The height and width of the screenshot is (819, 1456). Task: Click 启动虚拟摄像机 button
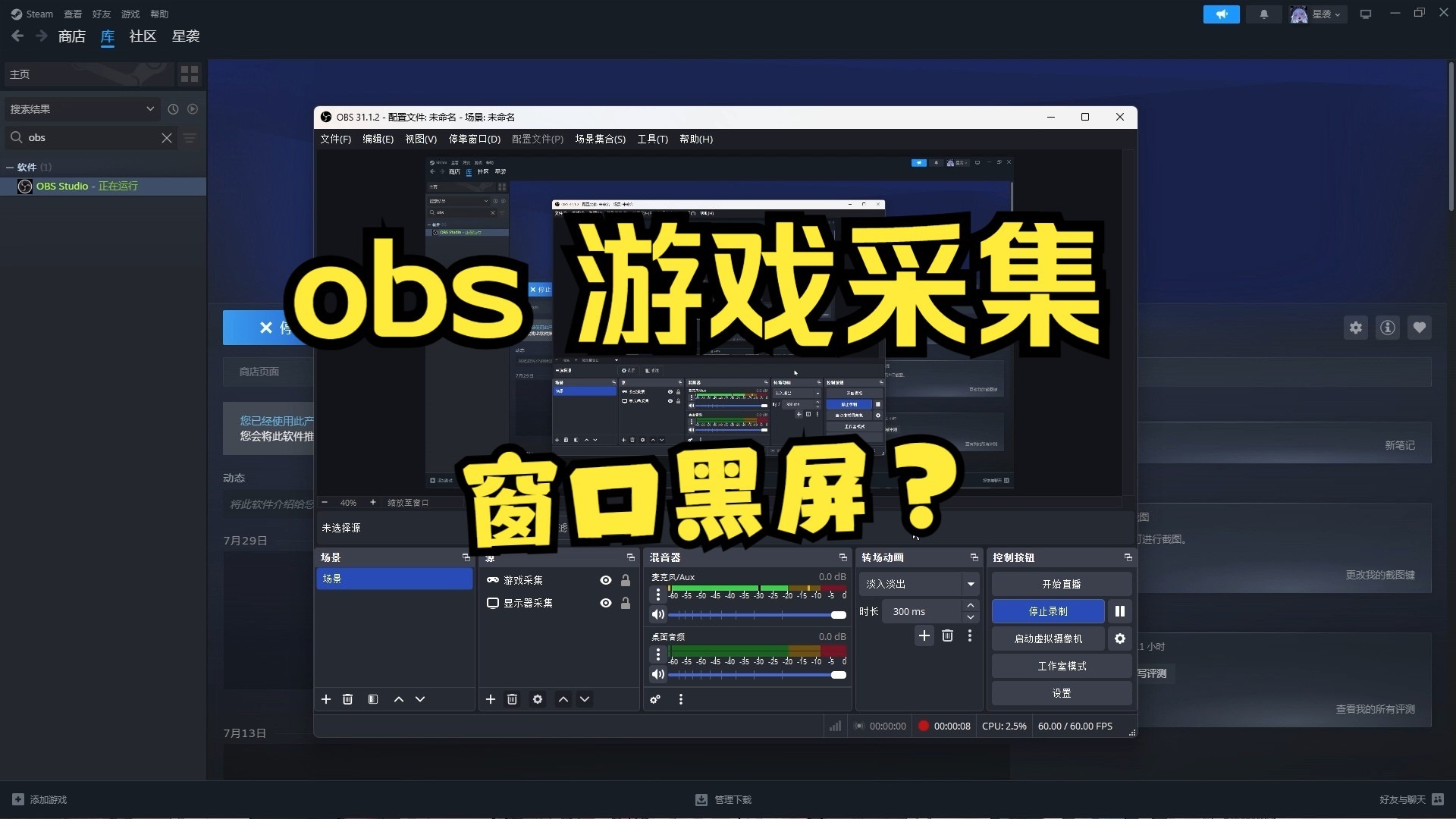pyautogui.click(x=1048, y=639)
